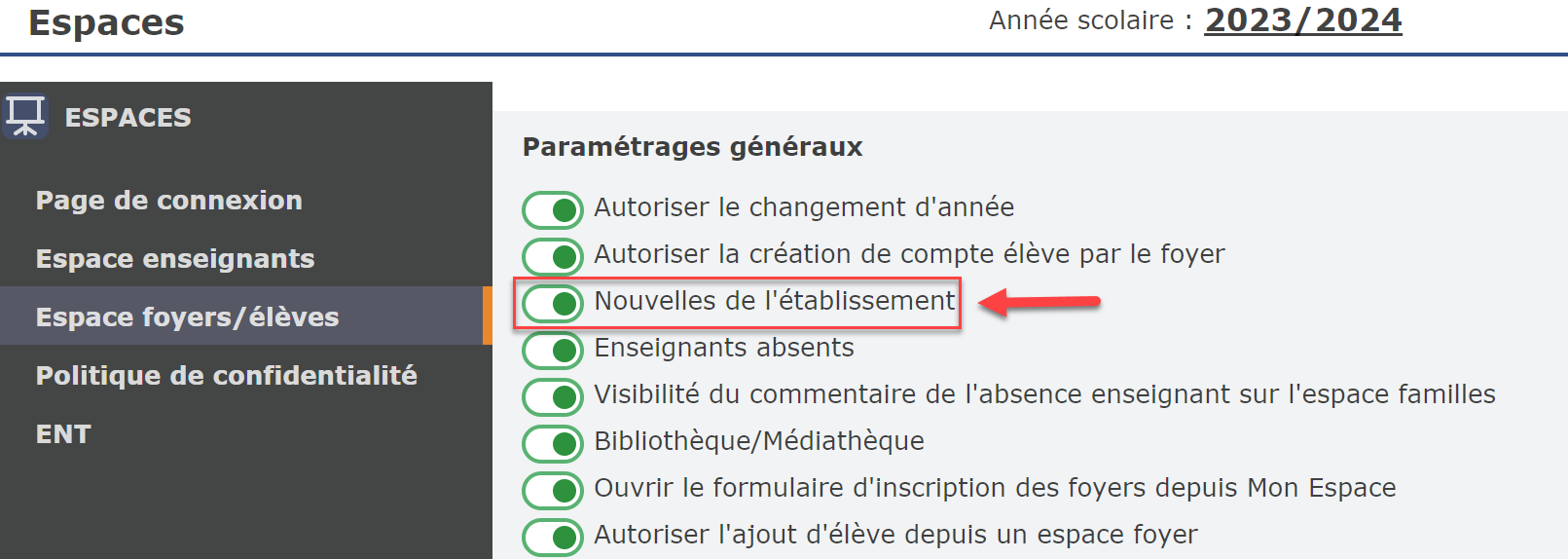This screenshot has height=559, width=1568.
Task: Toggle Visibilité du commentaire de l'absence enseignant
Action: click(553, 396)
